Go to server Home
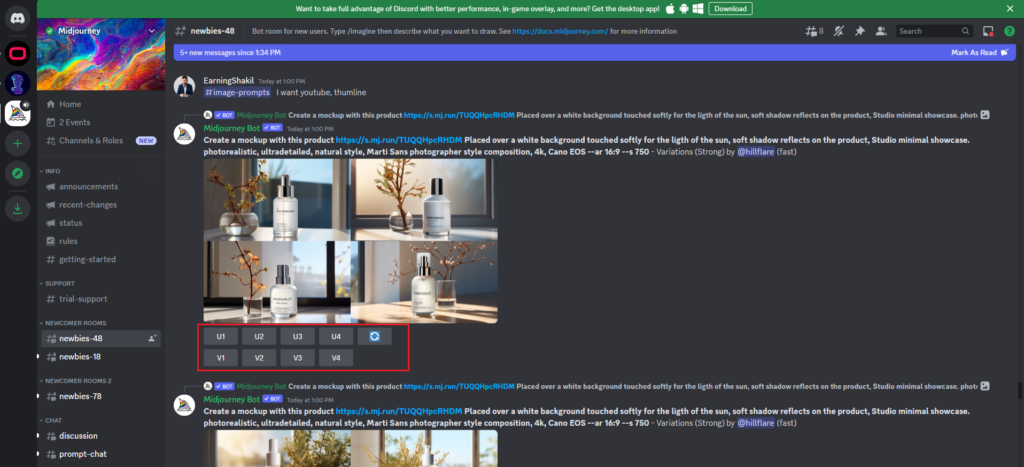Image resolution: width=1024 pixels, height=467 pixels. (x=101, y=104)
